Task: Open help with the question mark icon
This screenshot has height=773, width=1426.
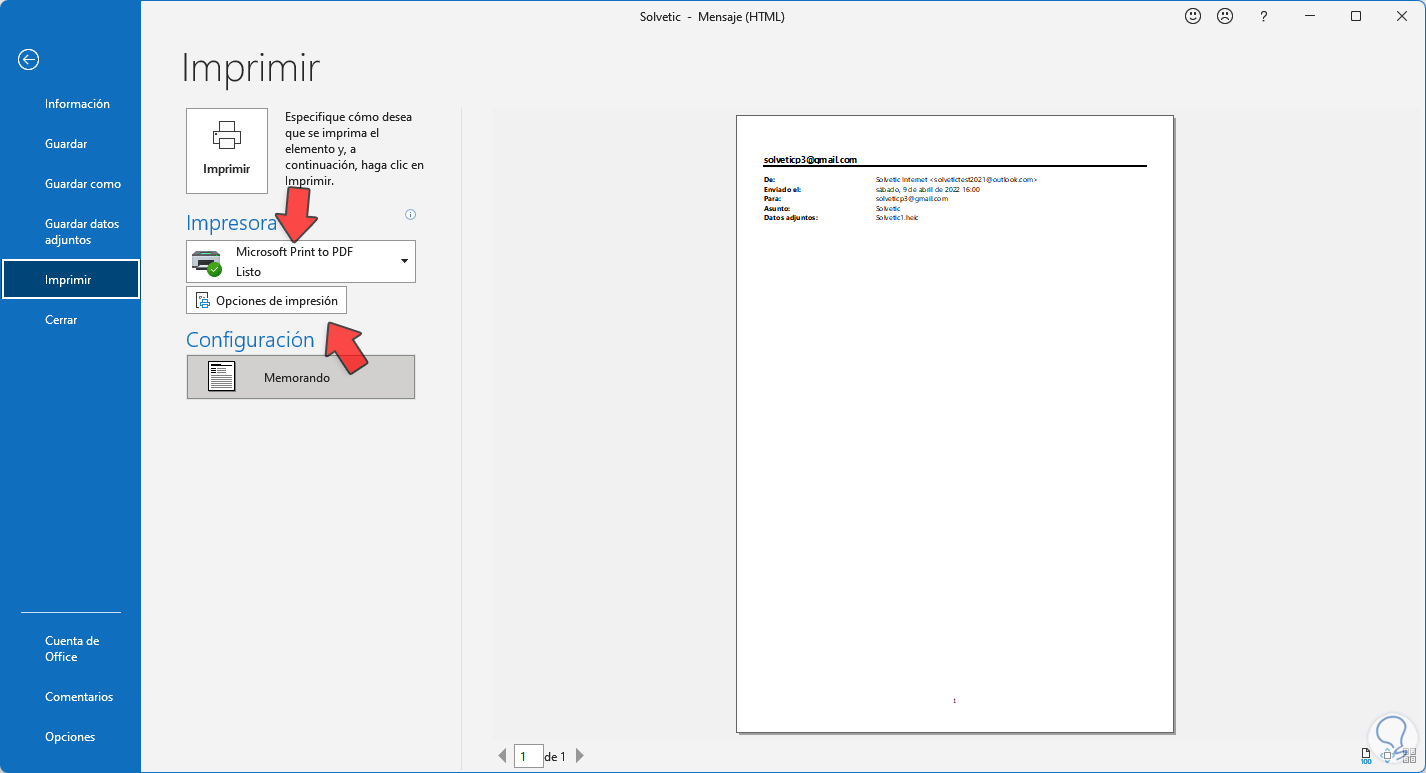Action: [1264, 16]
